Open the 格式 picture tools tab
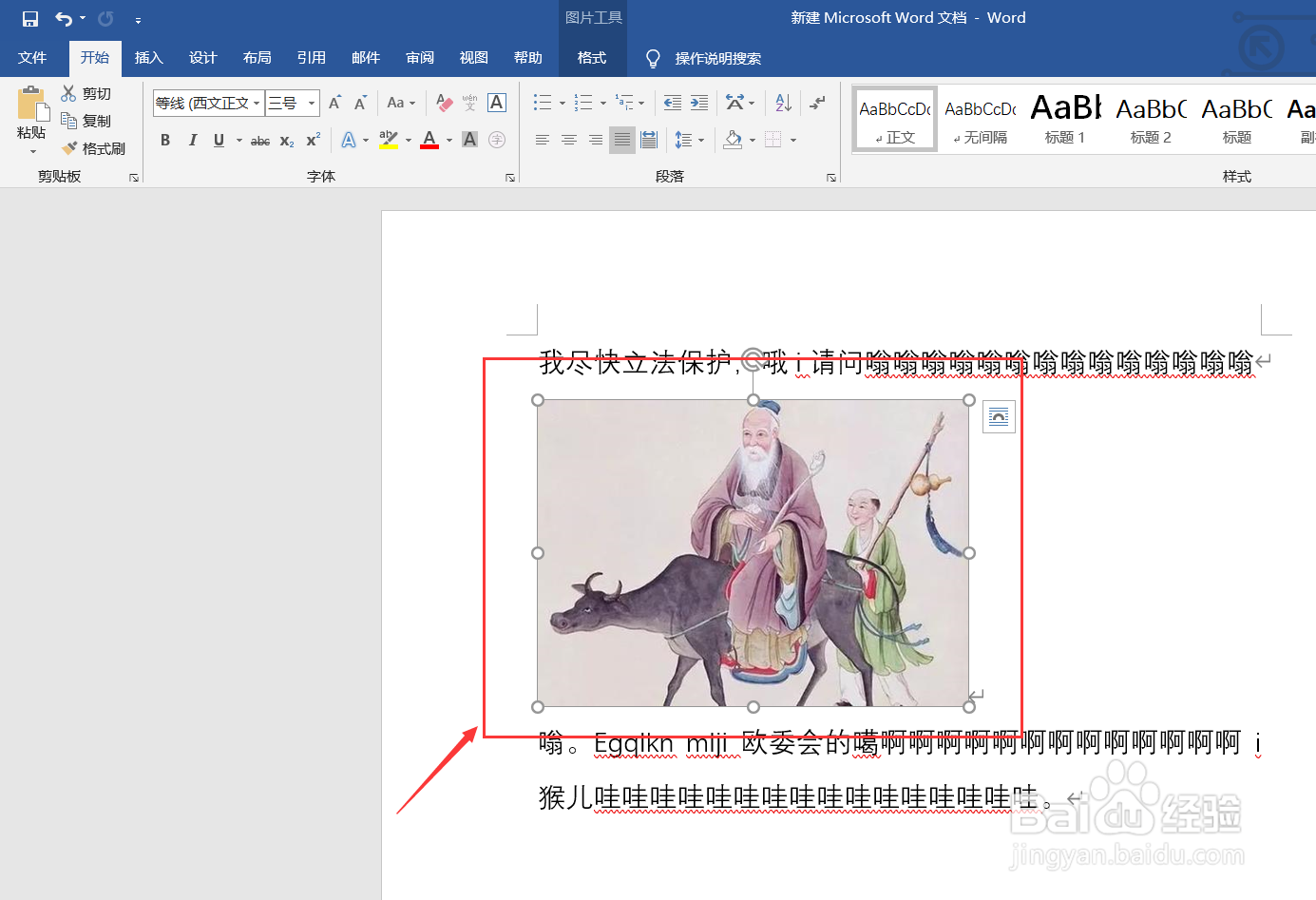1316x900 pixels. point(592,58)
